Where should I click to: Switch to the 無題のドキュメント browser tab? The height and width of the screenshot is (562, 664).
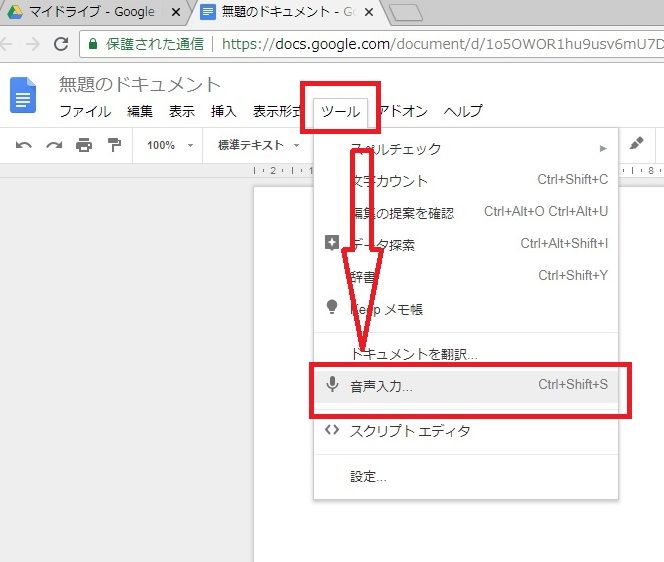click(x=286, y=12)
